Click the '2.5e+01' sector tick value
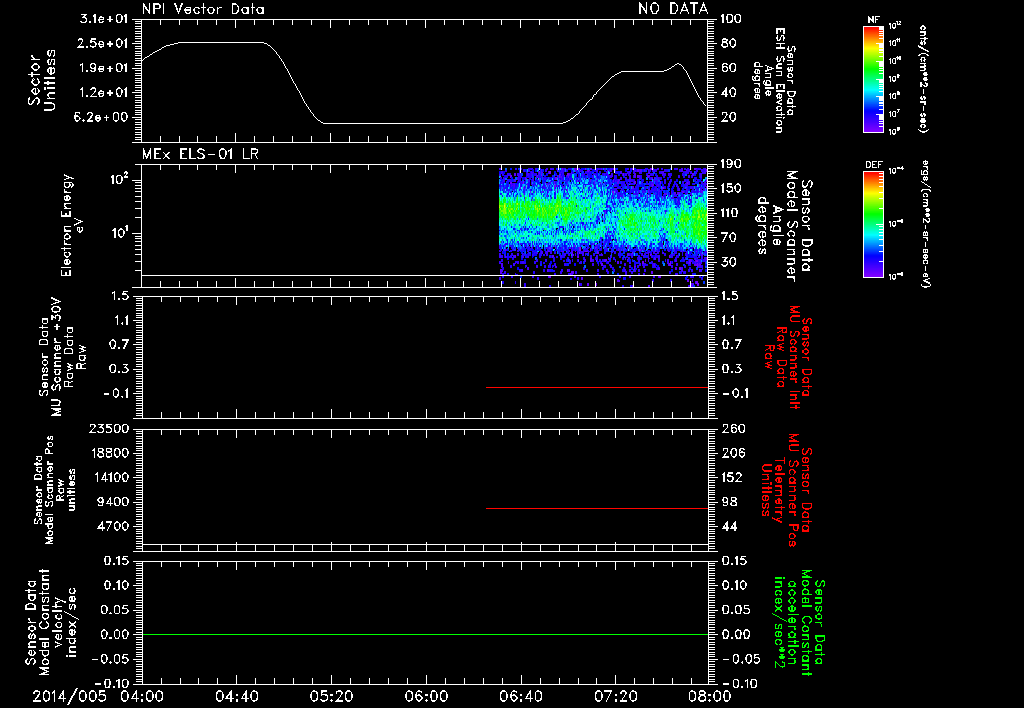Screen dimensions: 1024x708 click(104, 44)
